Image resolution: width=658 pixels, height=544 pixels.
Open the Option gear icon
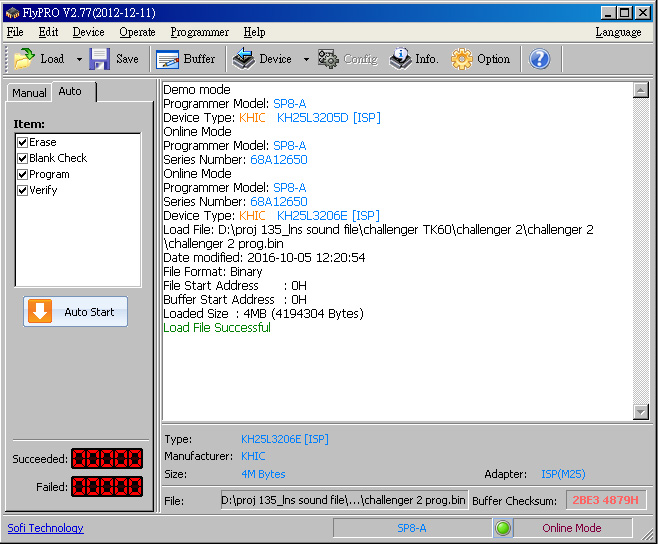462,59
